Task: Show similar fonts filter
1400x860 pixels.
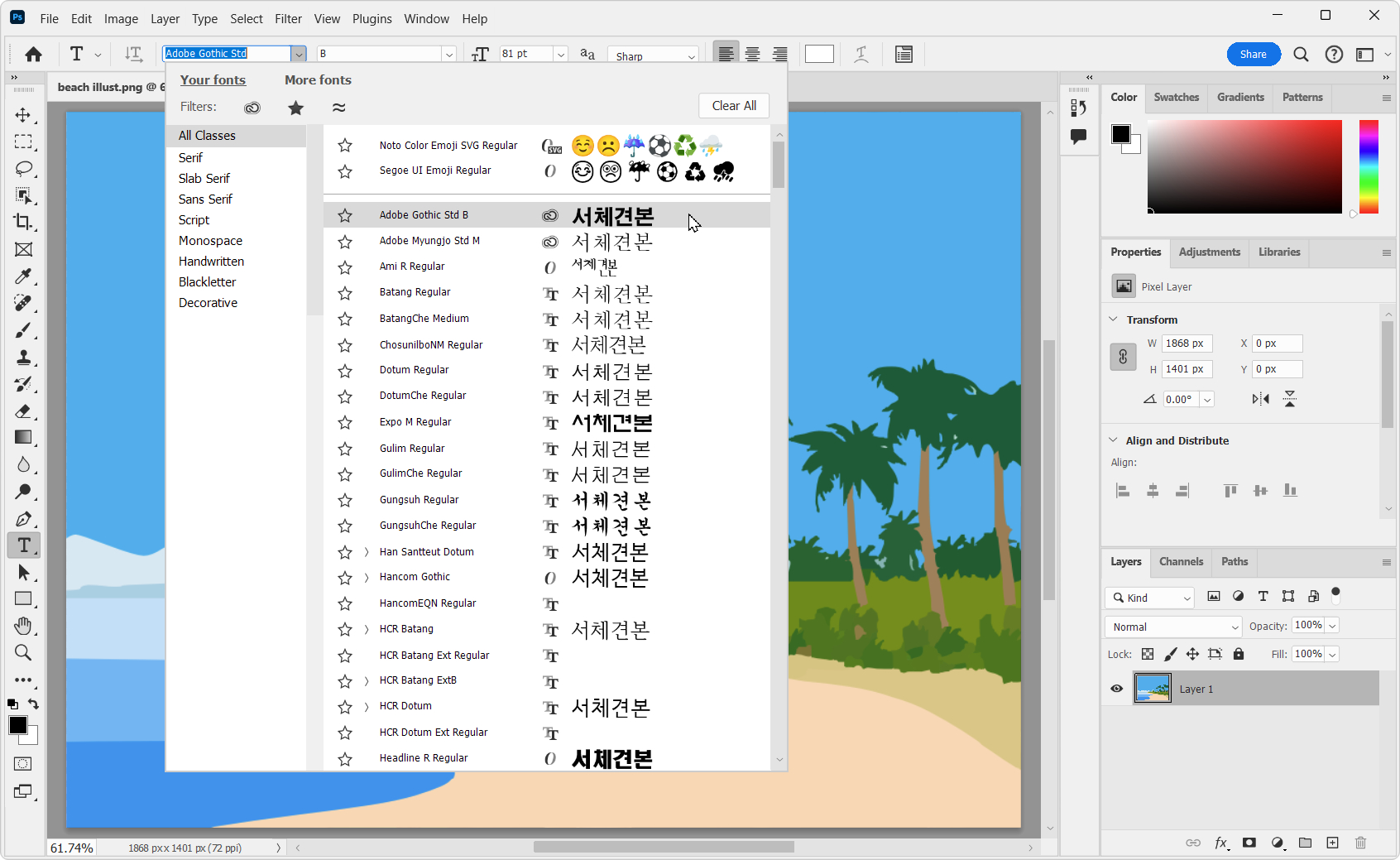Action: coord(339,108)
